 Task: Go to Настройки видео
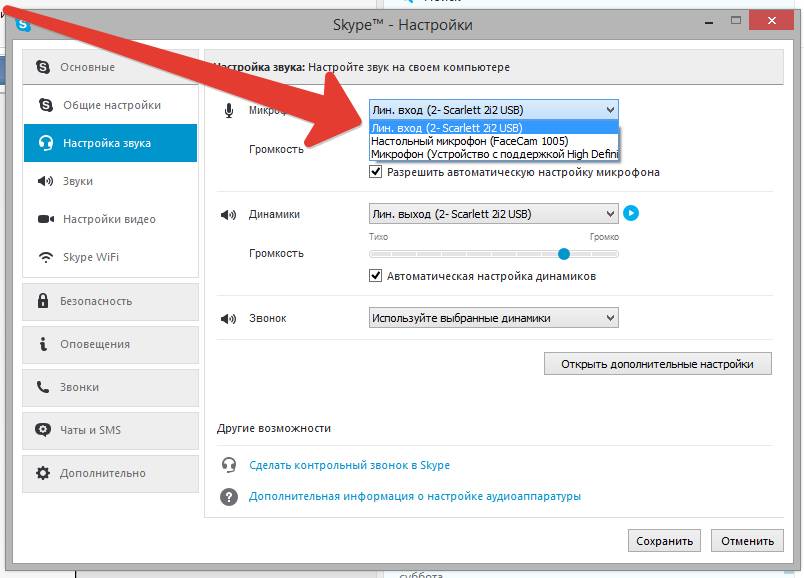pyautogui.click(x=110, y=219)
